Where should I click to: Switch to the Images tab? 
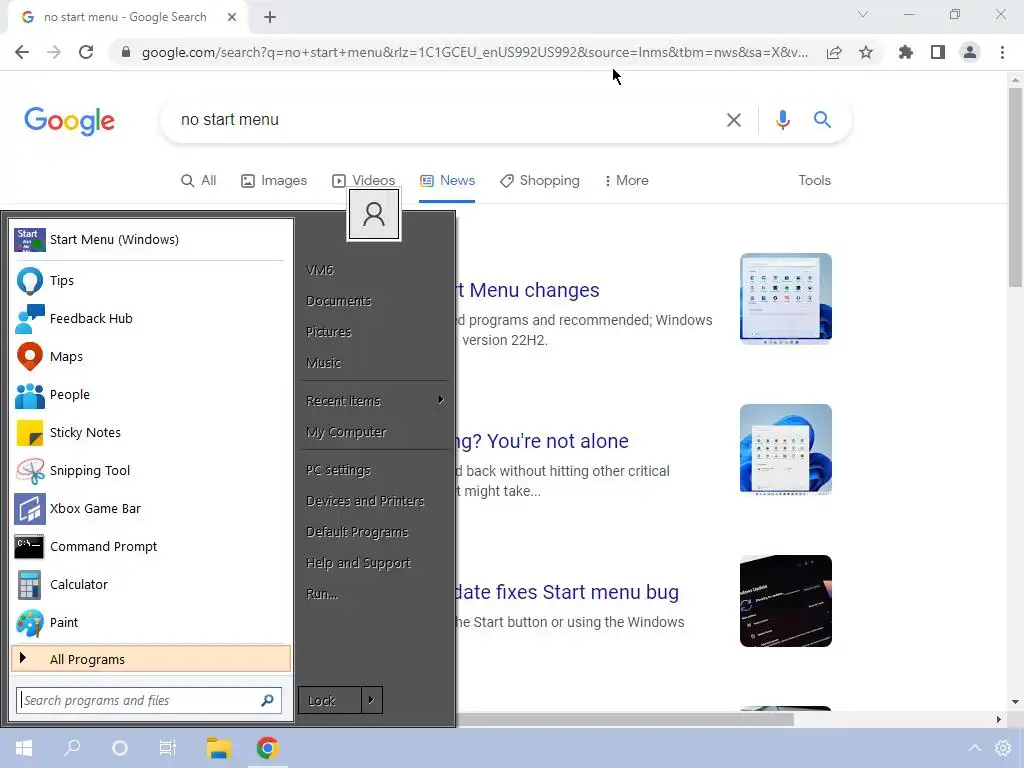pos(274,181)
